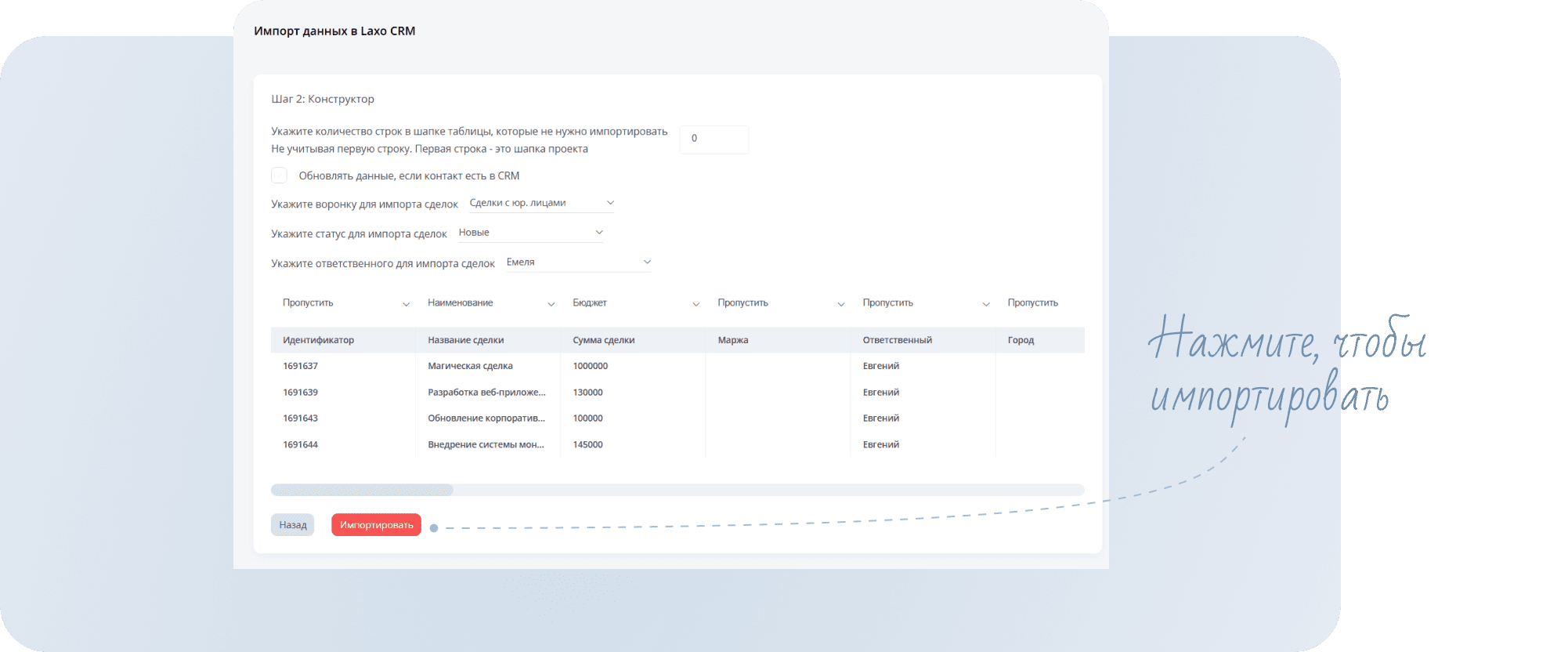The width and height of the screenshot is (1568, 652).
Task: Click the horizontal scrollbar under the table
Action: 362,491
